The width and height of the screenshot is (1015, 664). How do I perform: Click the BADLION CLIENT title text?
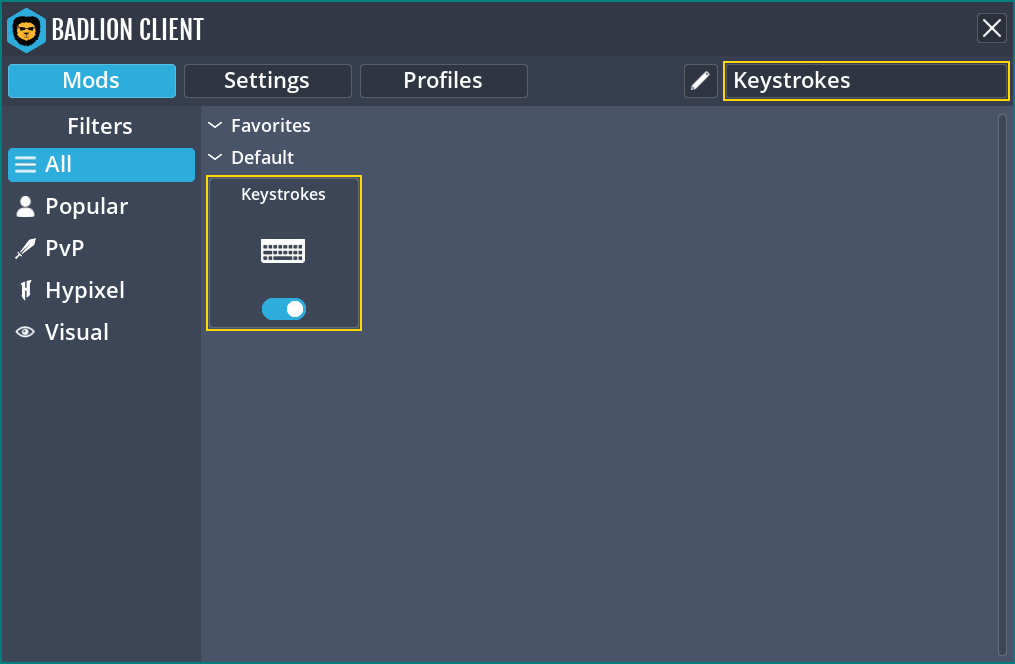tap(128, 30)
